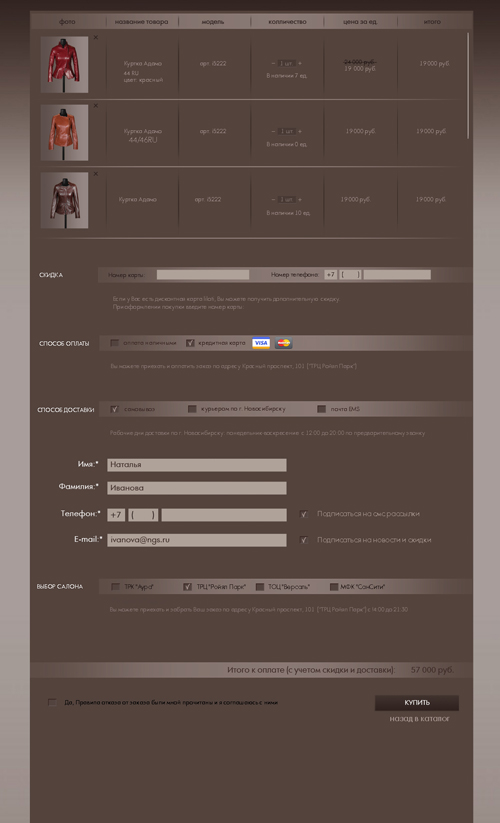Click the Телефон area code field
This screenshot has width=500, height=823.
pos(143,515)
